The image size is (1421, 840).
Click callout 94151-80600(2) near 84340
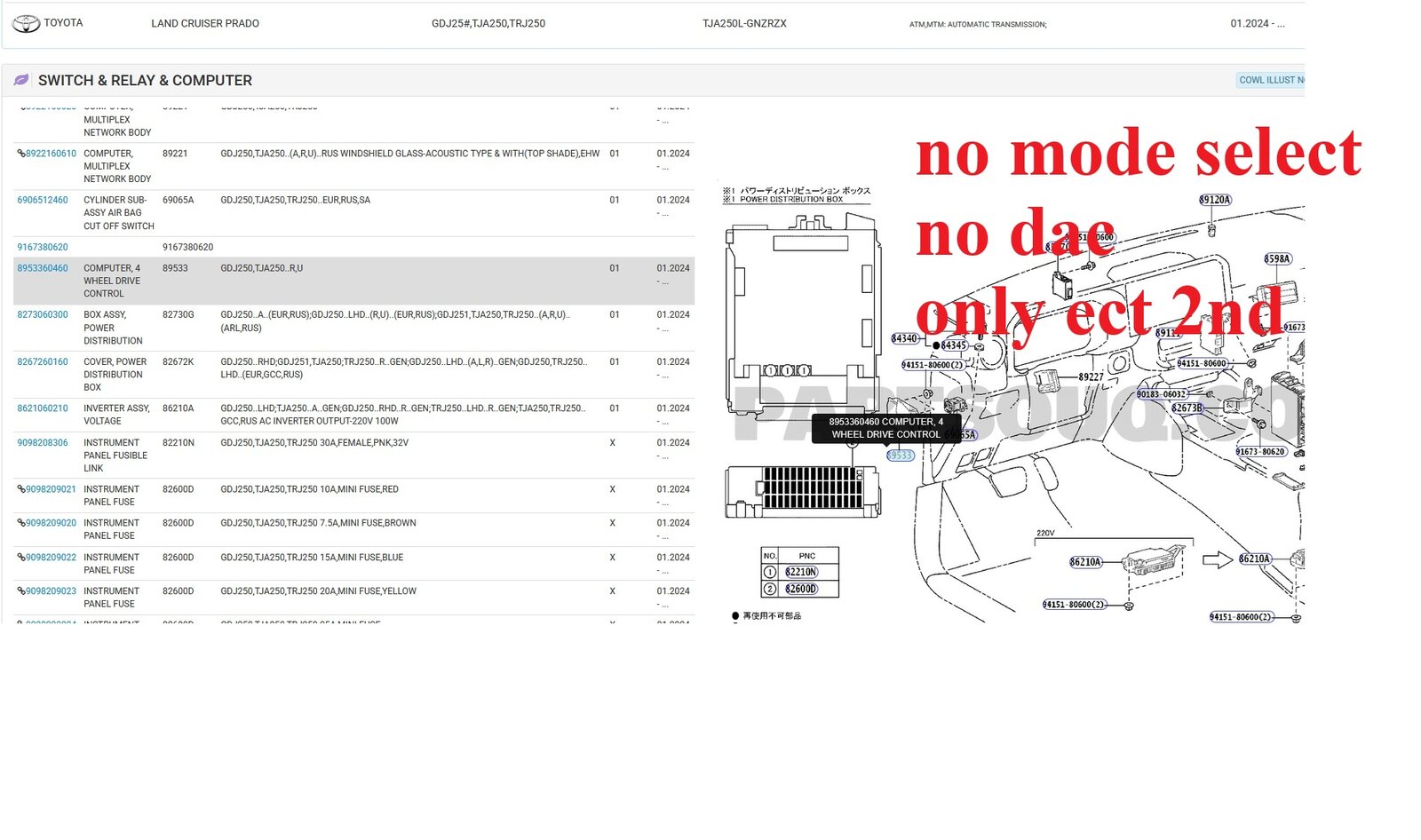click(933, 365)
